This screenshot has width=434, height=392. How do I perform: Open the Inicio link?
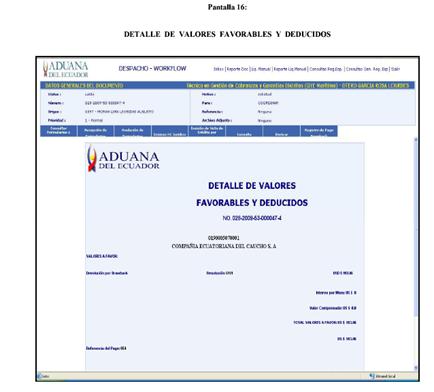coord(218,69)
